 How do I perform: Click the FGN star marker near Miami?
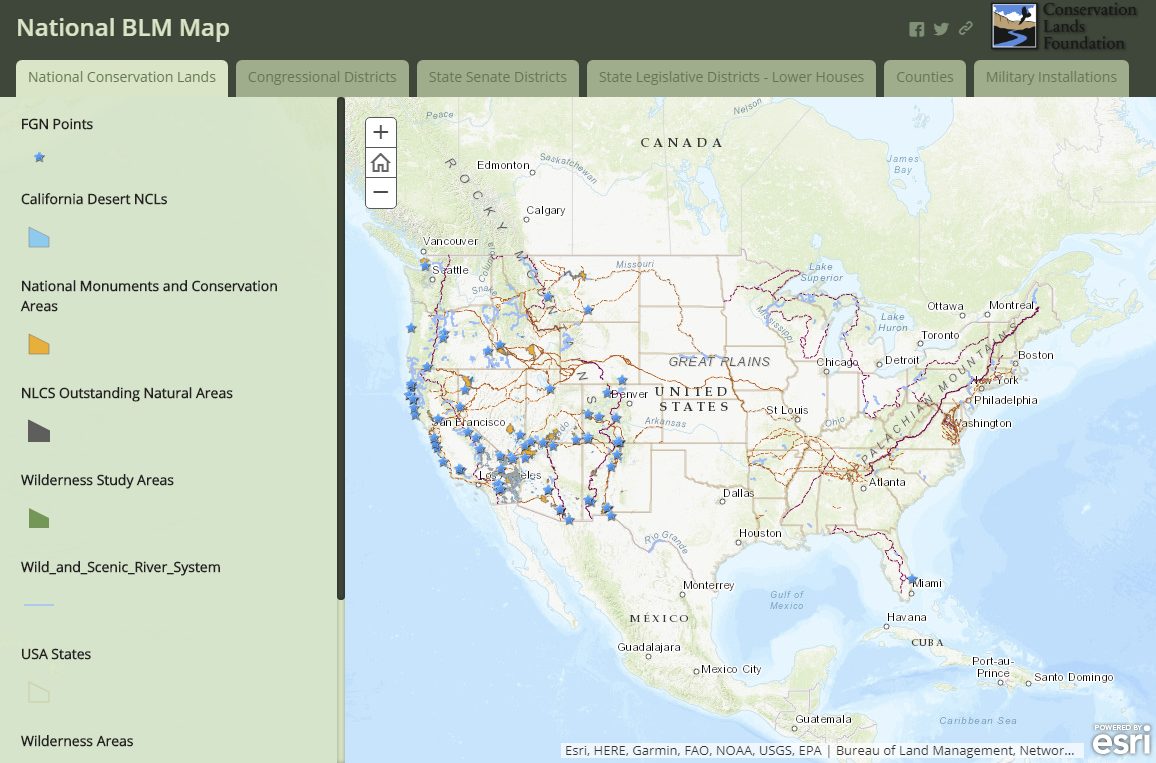point(912,579)
